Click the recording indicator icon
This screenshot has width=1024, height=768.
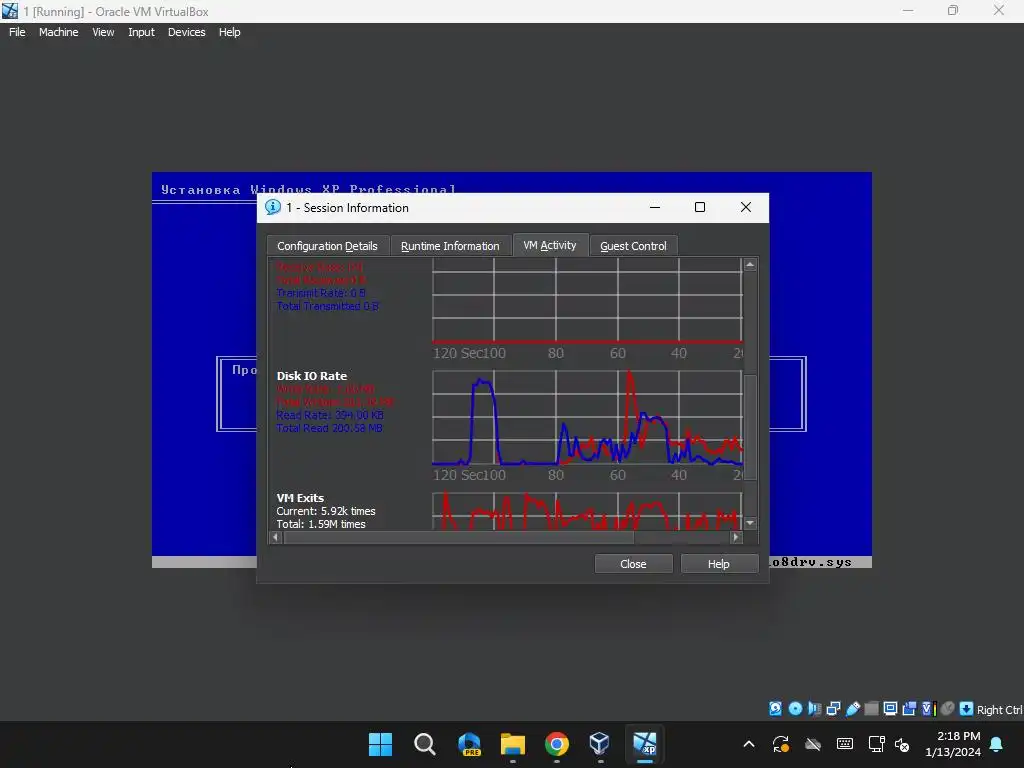pyautogui.click(x=909, y=709)
